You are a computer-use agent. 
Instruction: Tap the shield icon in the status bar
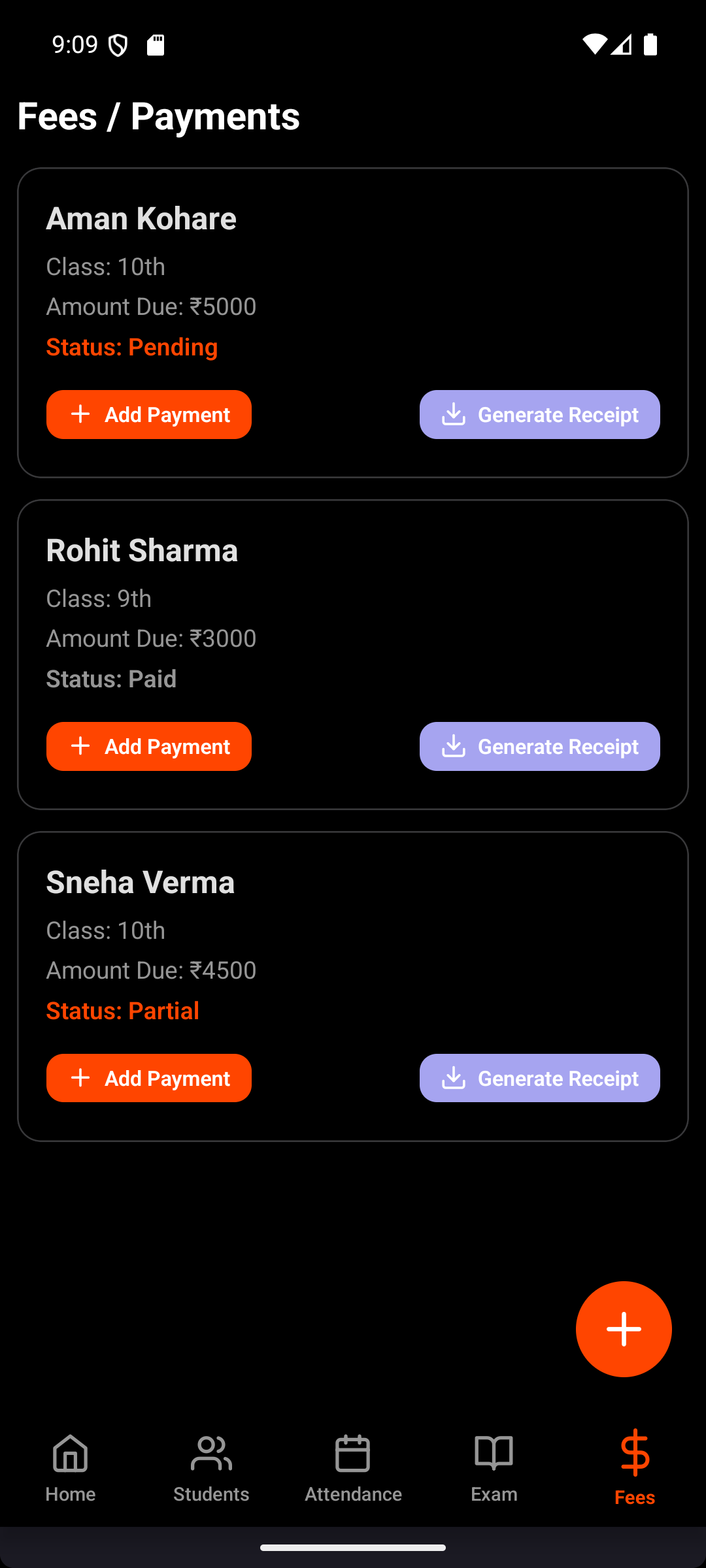118,45
